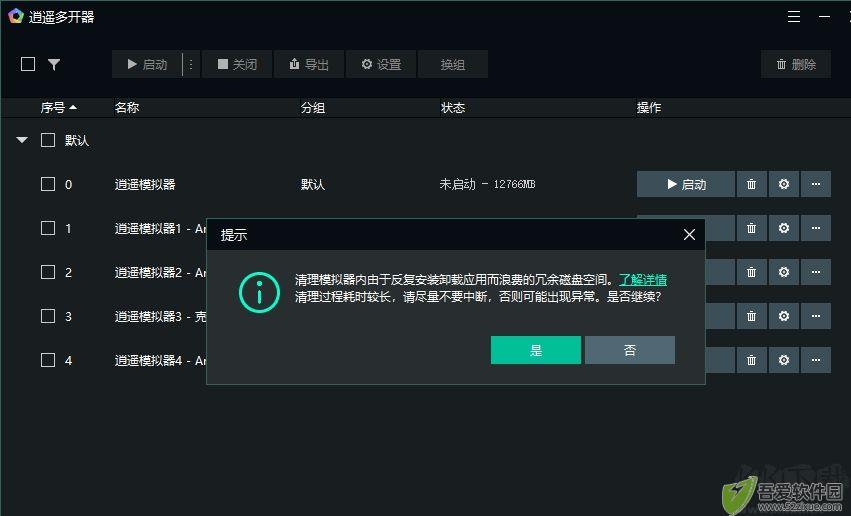Click the toolbar 启动 start button
This screenshot has width=851, height=516.
[147, 64]
